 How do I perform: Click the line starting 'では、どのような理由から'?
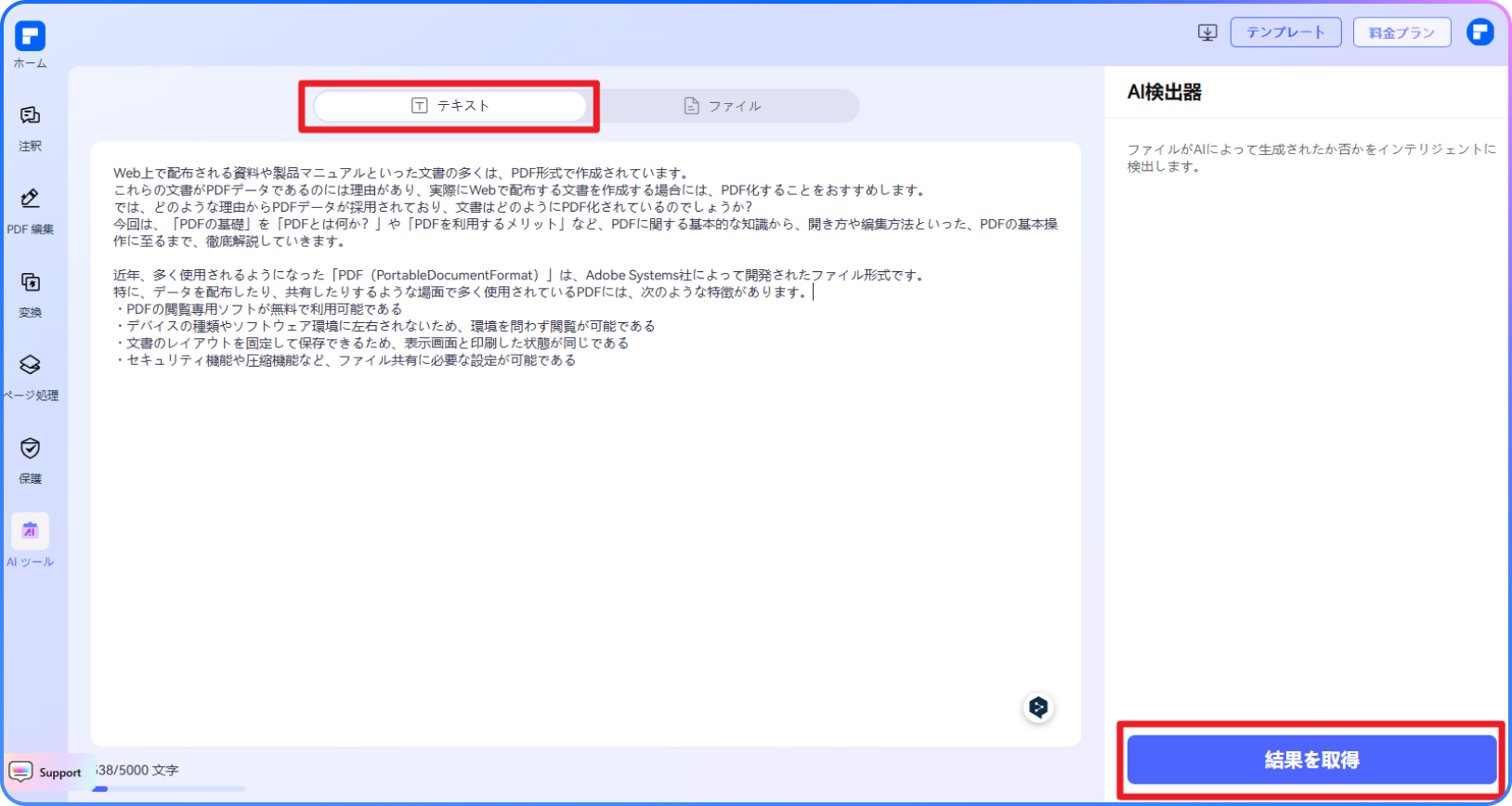[436, 207]
